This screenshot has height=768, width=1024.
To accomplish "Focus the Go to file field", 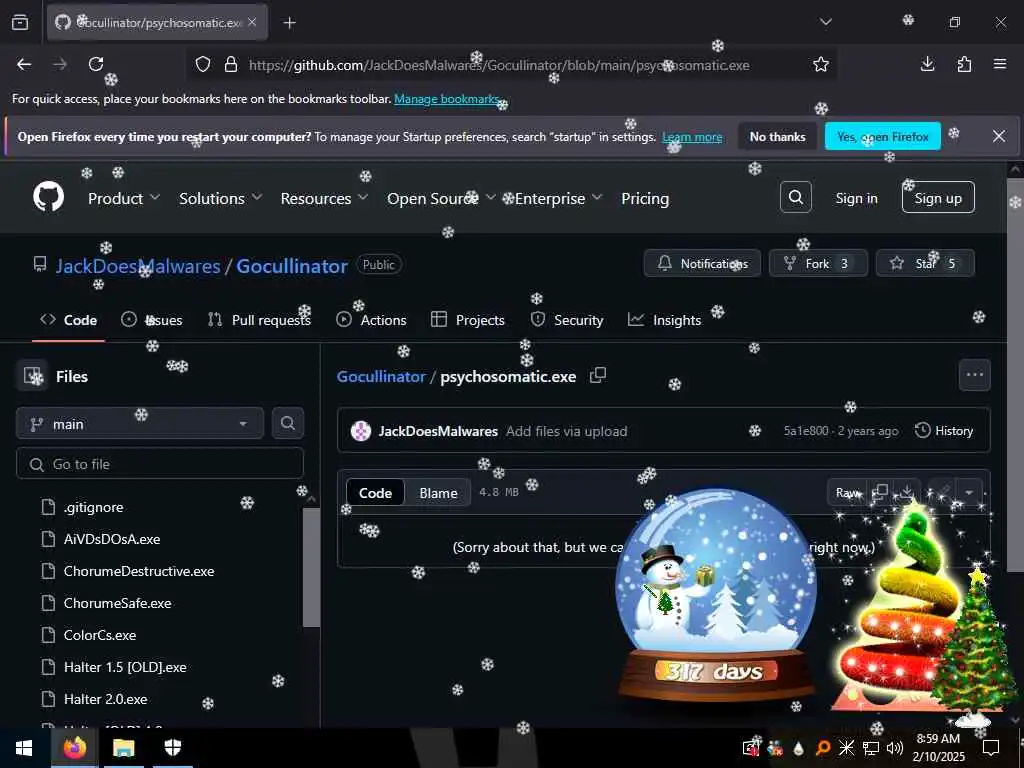I will (x=160, y=464).
